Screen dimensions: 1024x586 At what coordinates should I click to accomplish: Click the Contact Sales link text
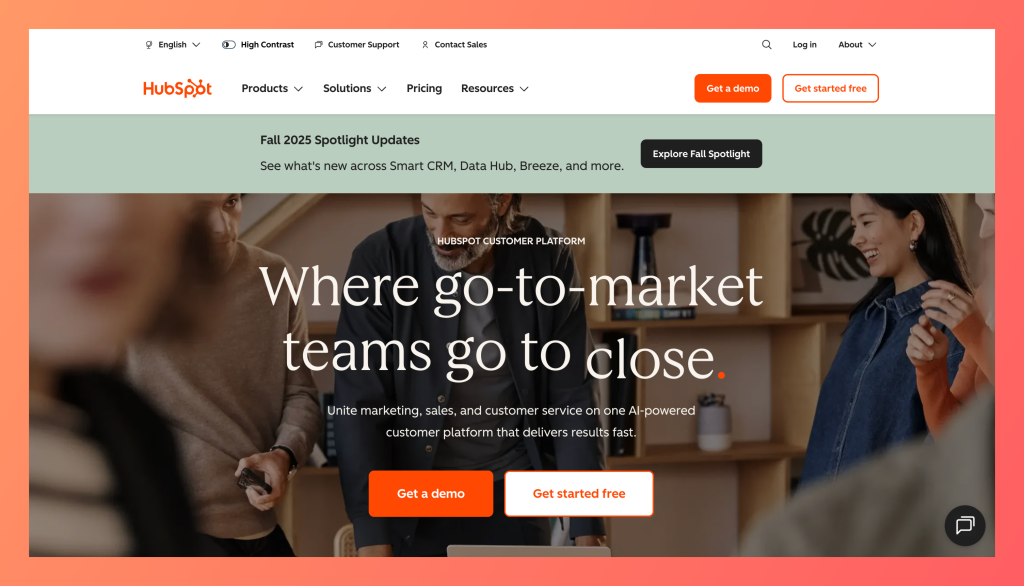tap(460, 44)
